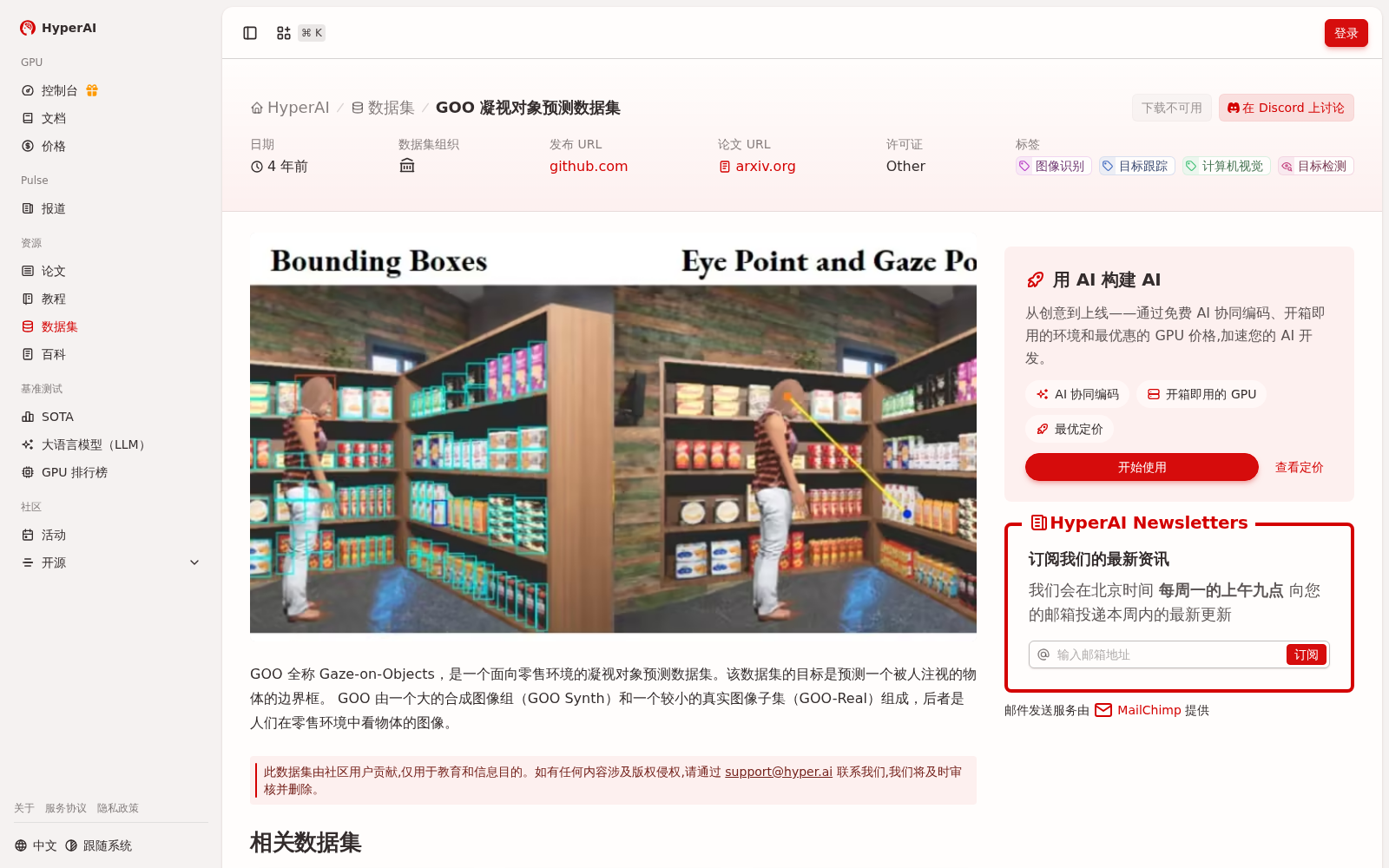Open the 查看定价 link

(x=1299, y=467)
